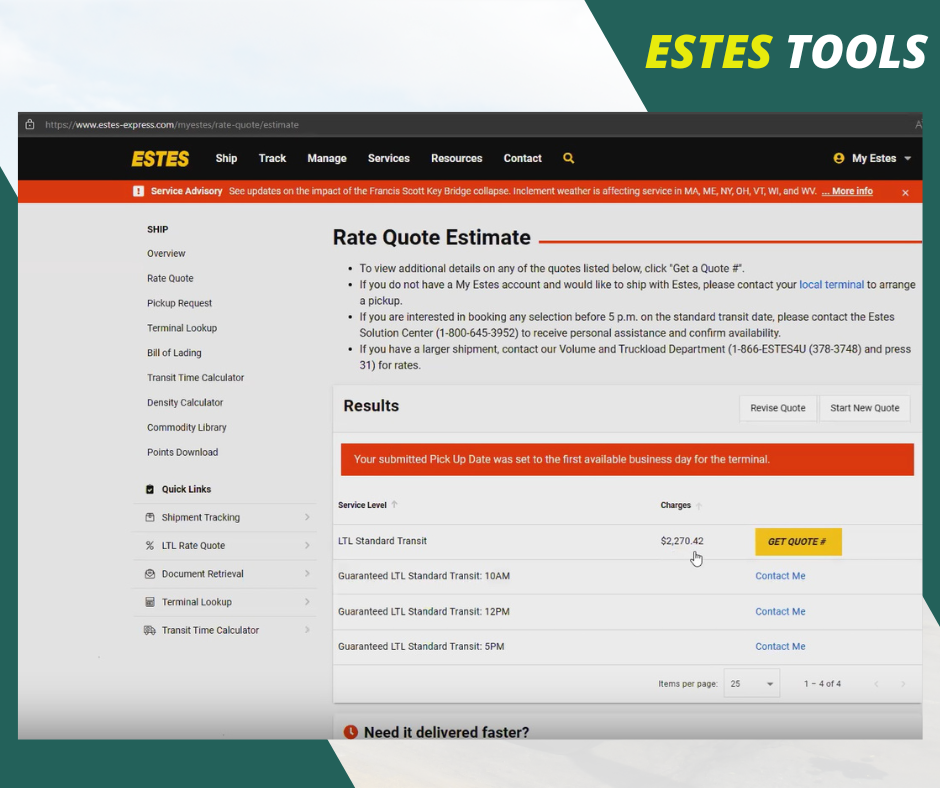The width and height of the screenshot is (940, 788).
Task: Click the Shipment Tracking package icon
Action: coord(150,517)
